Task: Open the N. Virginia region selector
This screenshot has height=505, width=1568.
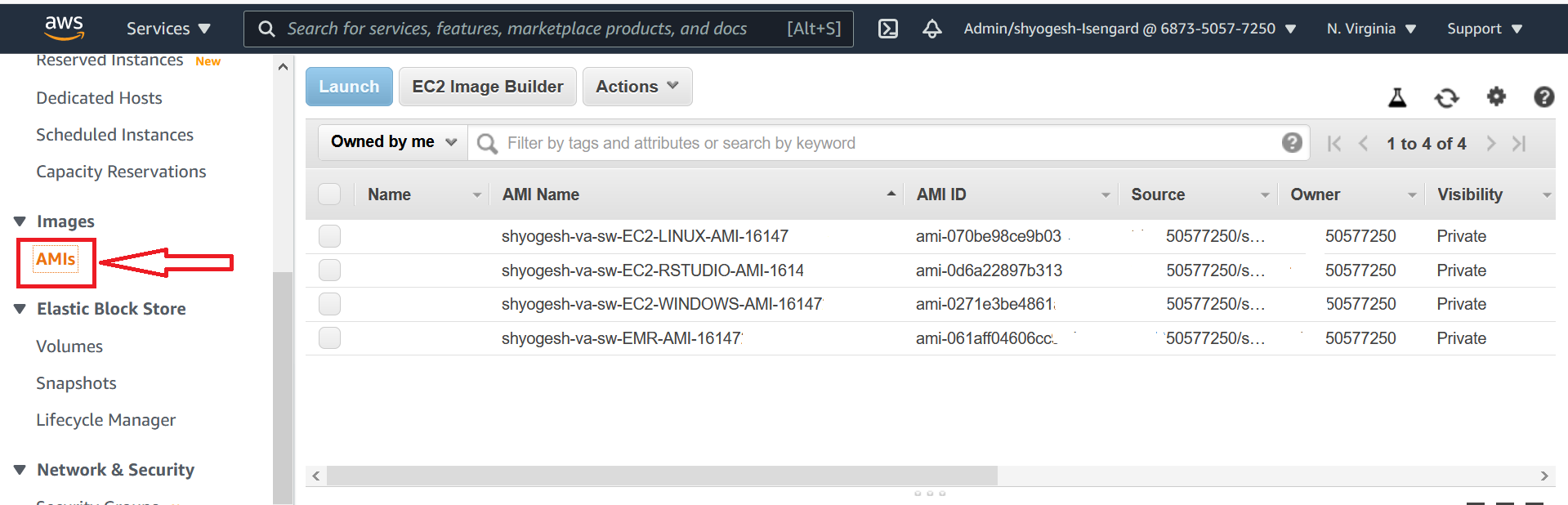Action: pos(1370,29)
